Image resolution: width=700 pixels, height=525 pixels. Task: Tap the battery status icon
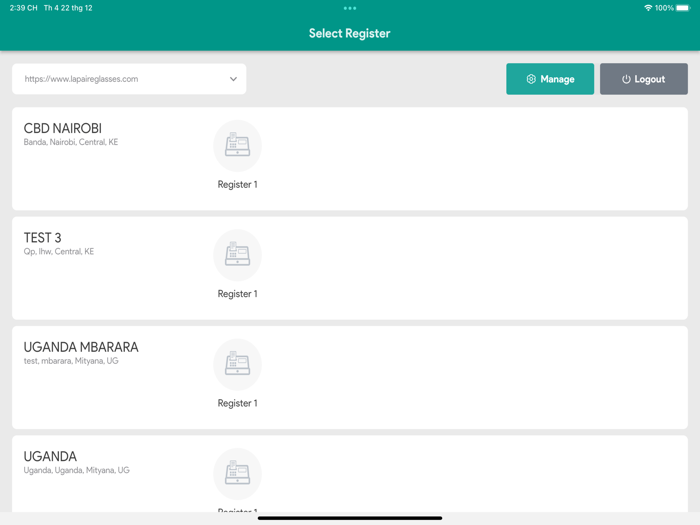[683, 8]
